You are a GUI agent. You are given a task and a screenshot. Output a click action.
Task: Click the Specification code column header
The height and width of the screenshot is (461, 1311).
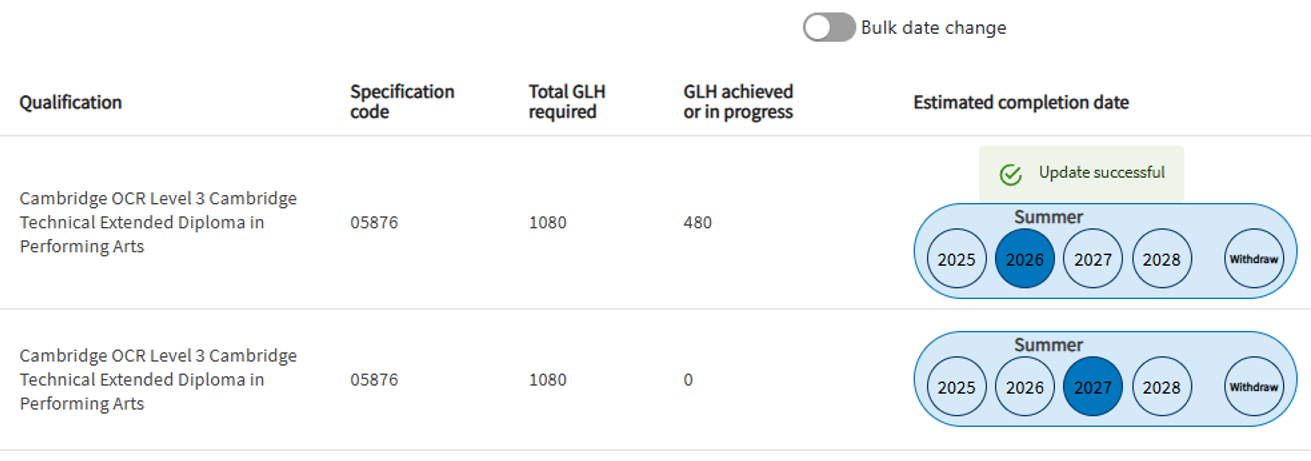[x=402, y=101]
